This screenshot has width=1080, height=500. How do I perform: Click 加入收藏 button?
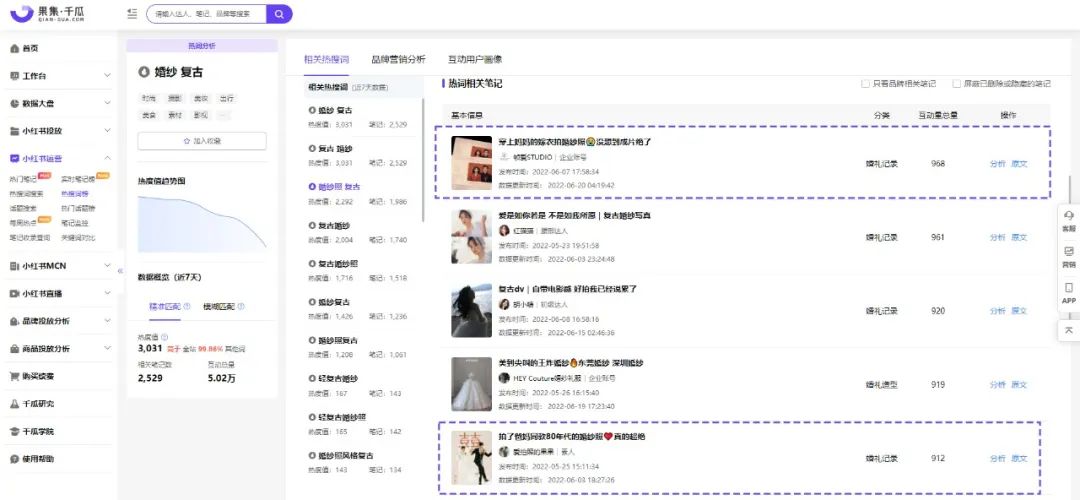tap(202, 141)
